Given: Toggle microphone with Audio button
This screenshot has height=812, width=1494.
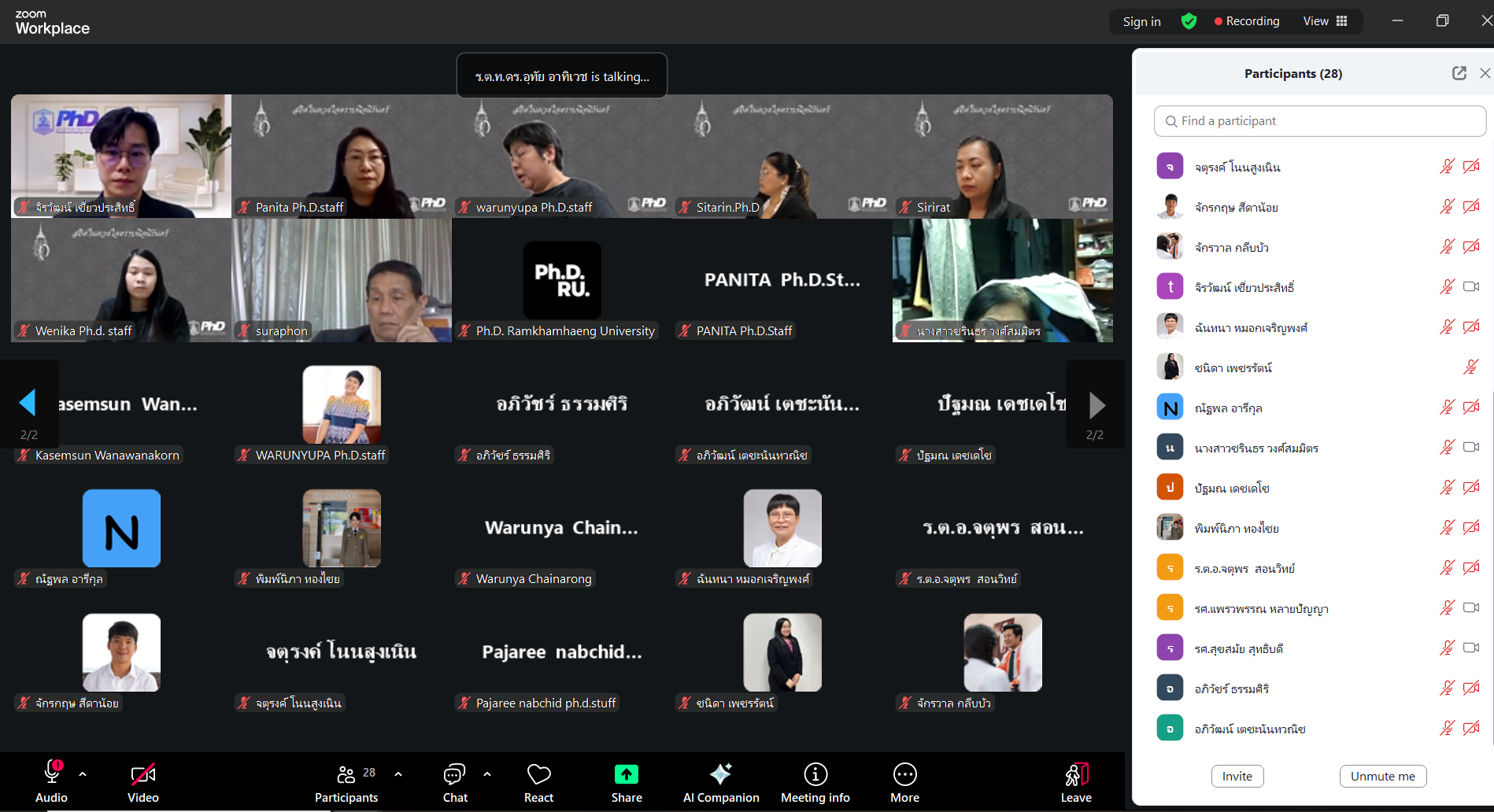Looking at the screenshot, I should point(52,782).
